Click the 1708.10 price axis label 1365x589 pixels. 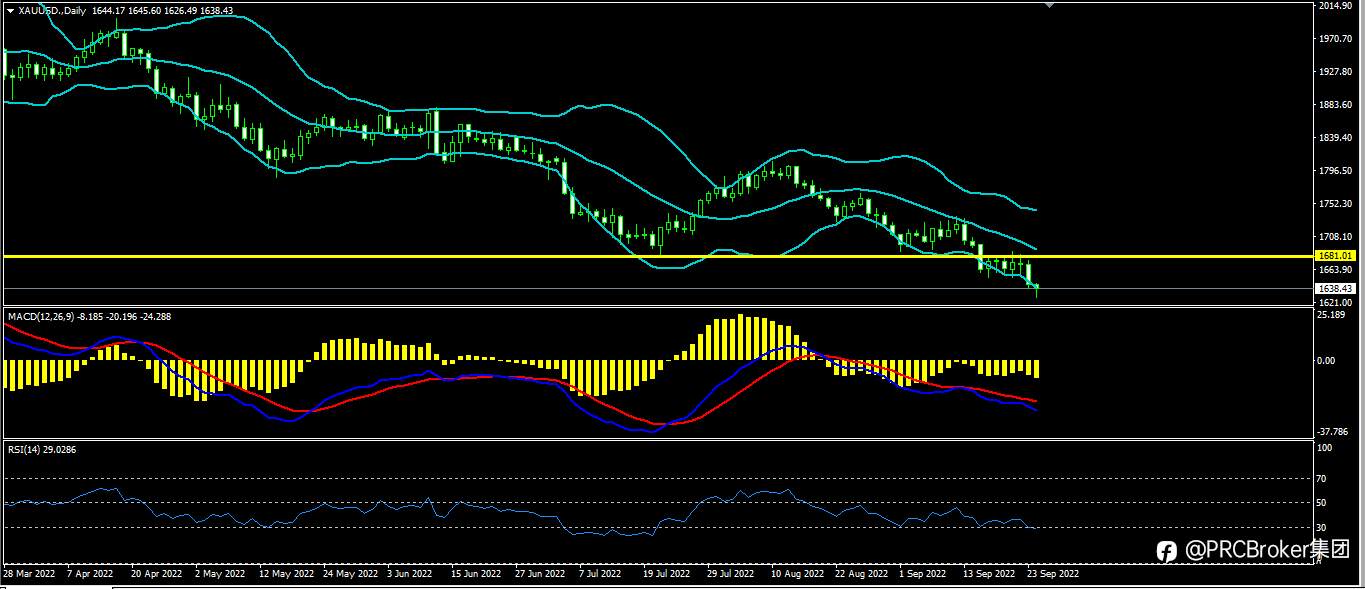pos(1336,237)
